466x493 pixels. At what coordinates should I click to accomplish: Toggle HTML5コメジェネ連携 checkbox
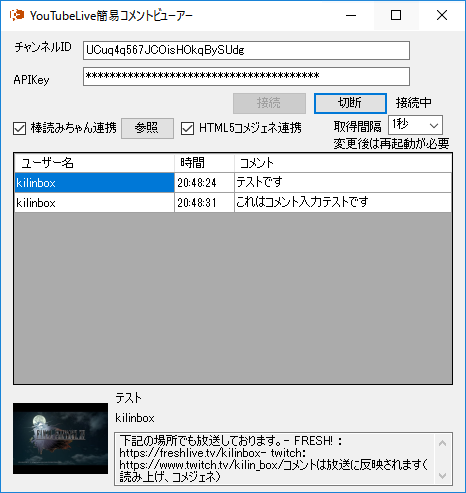coord(187,128)
